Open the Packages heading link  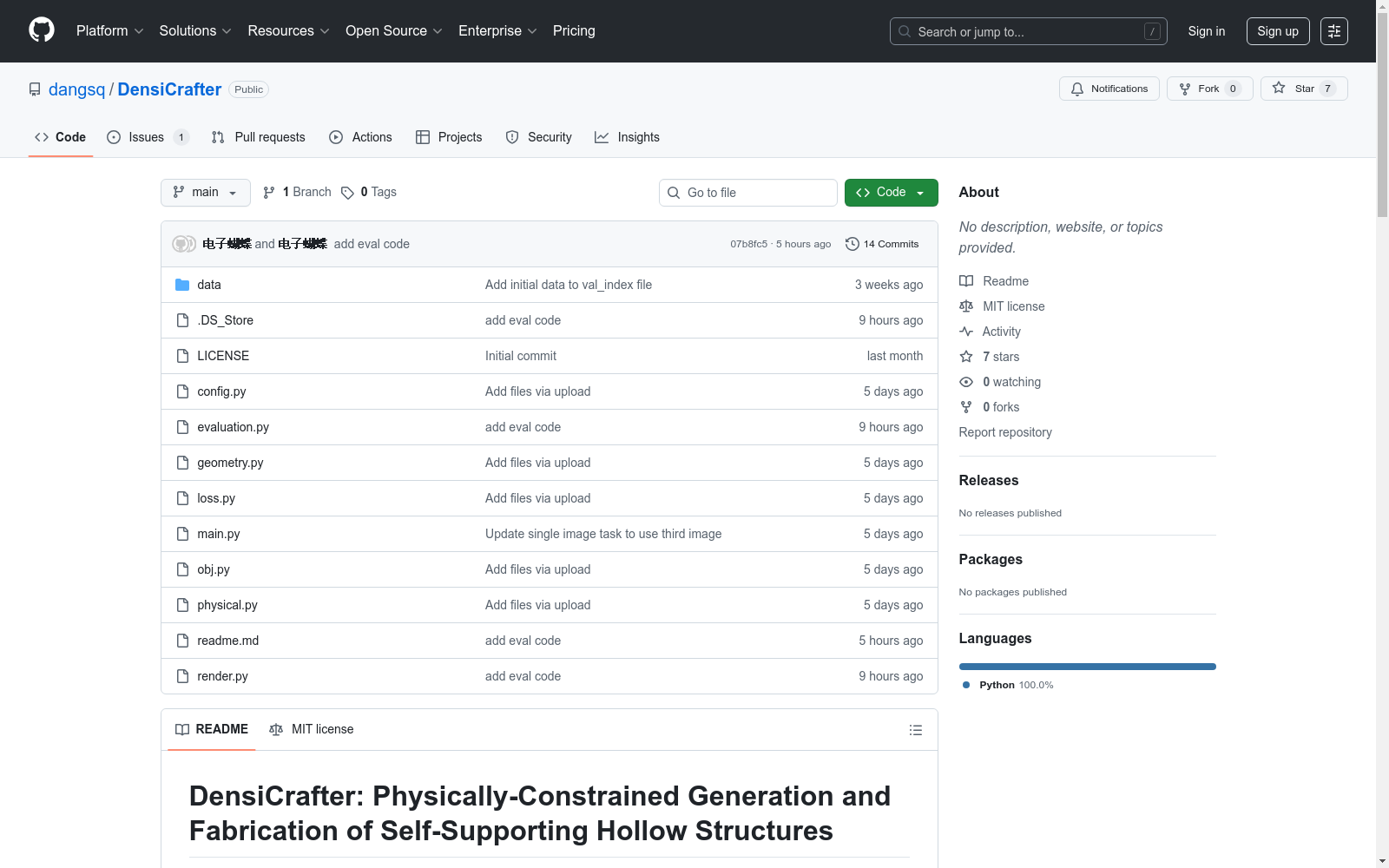tap(991, 559)
